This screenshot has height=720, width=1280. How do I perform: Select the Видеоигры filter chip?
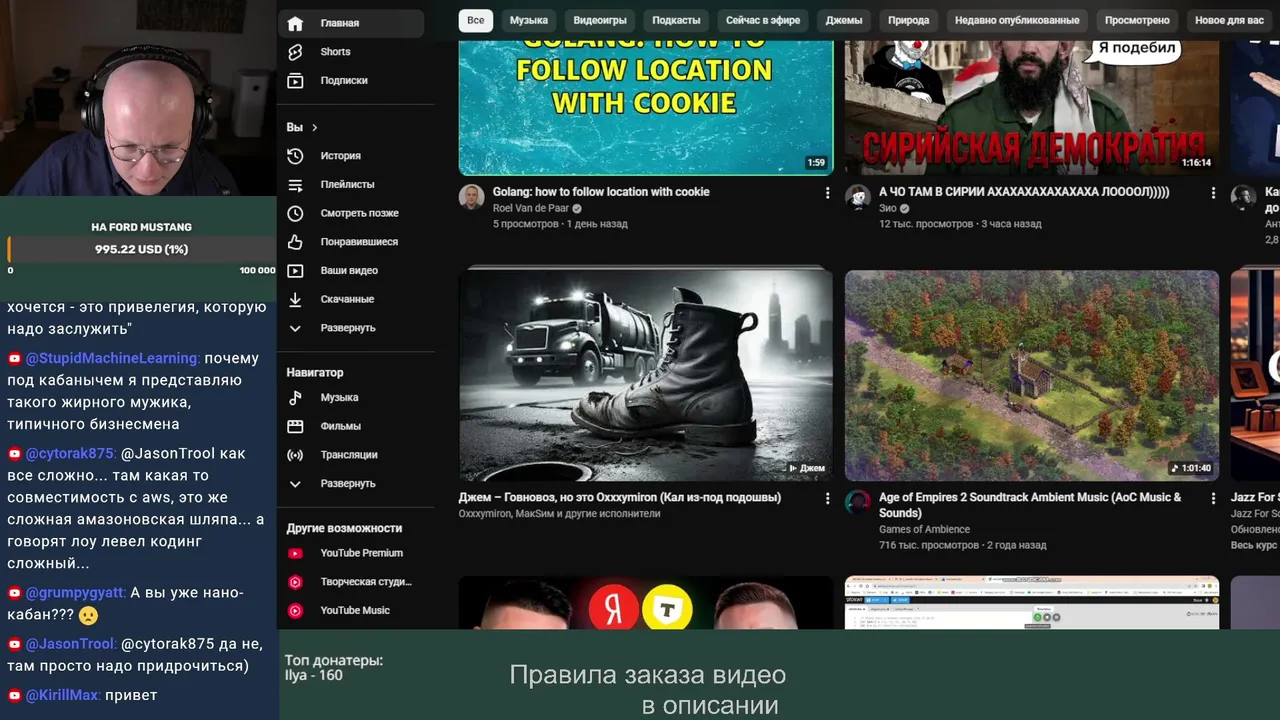point(600,20)
